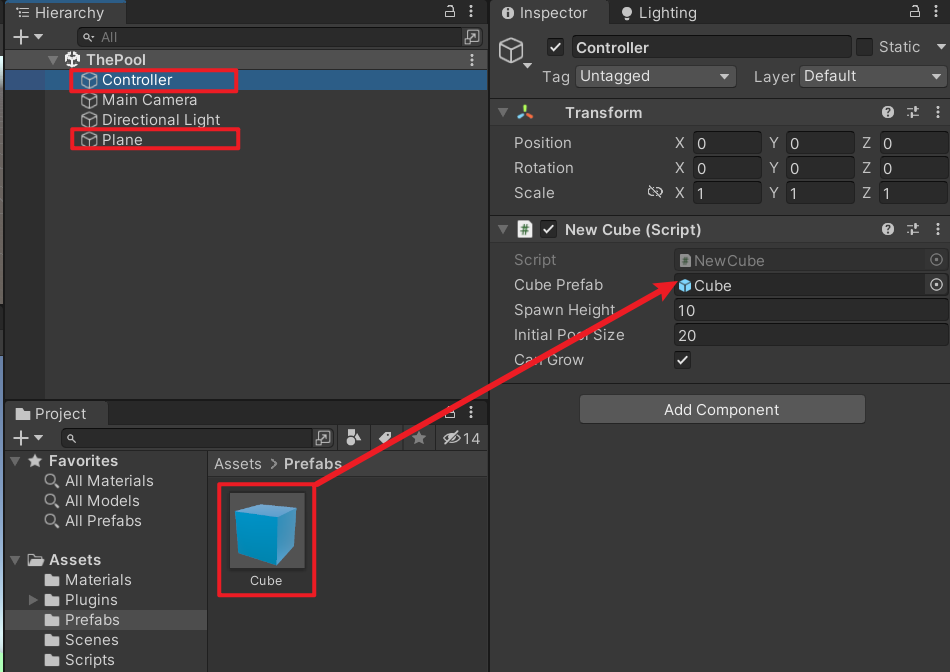The height and width of the screenshot is (672, 950).
Task: Open the Hierarchy create dropdown arrow
Action: (39, 37)
